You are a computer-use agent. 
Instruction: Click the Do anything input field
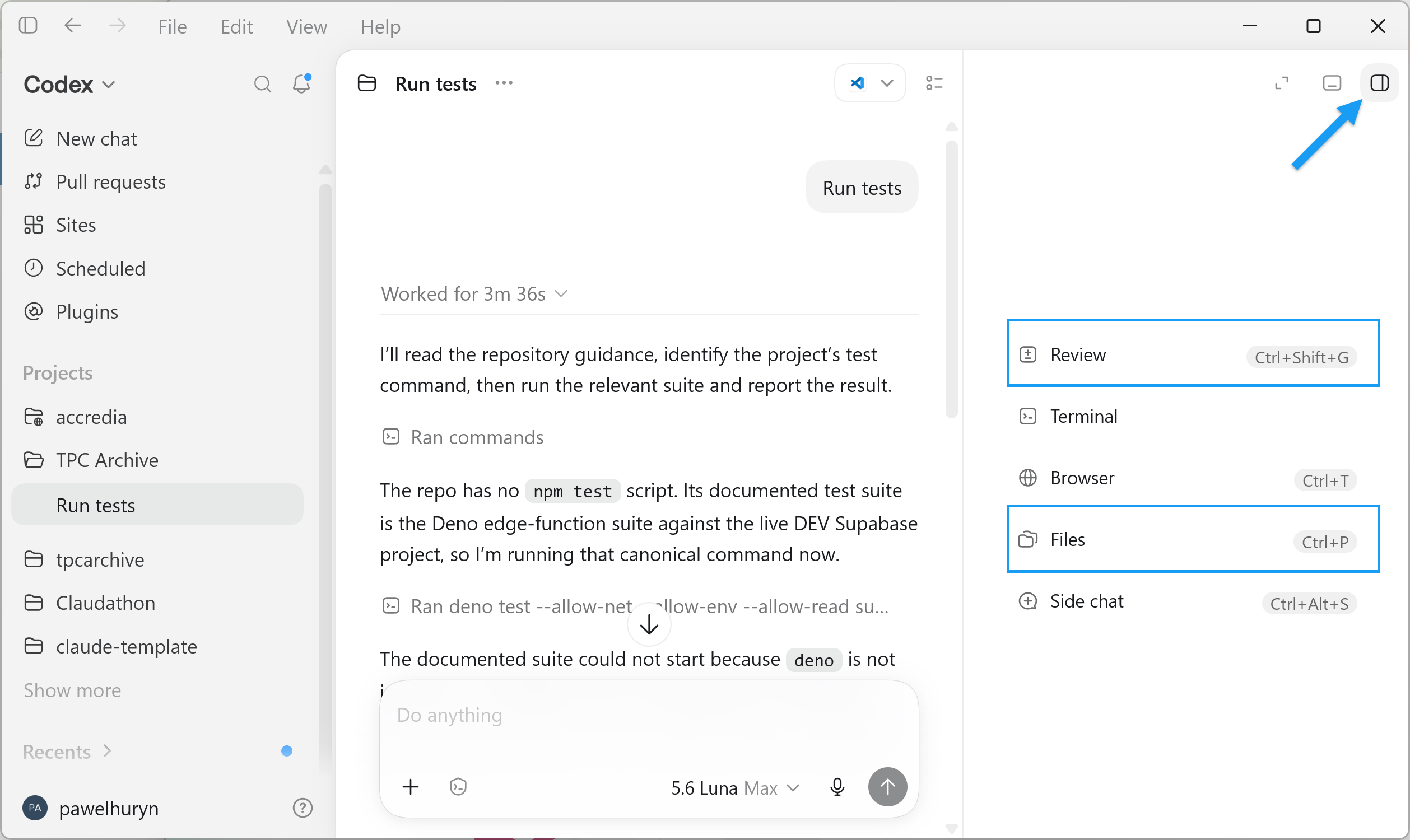pyautogui.click(x=648, y=716)
